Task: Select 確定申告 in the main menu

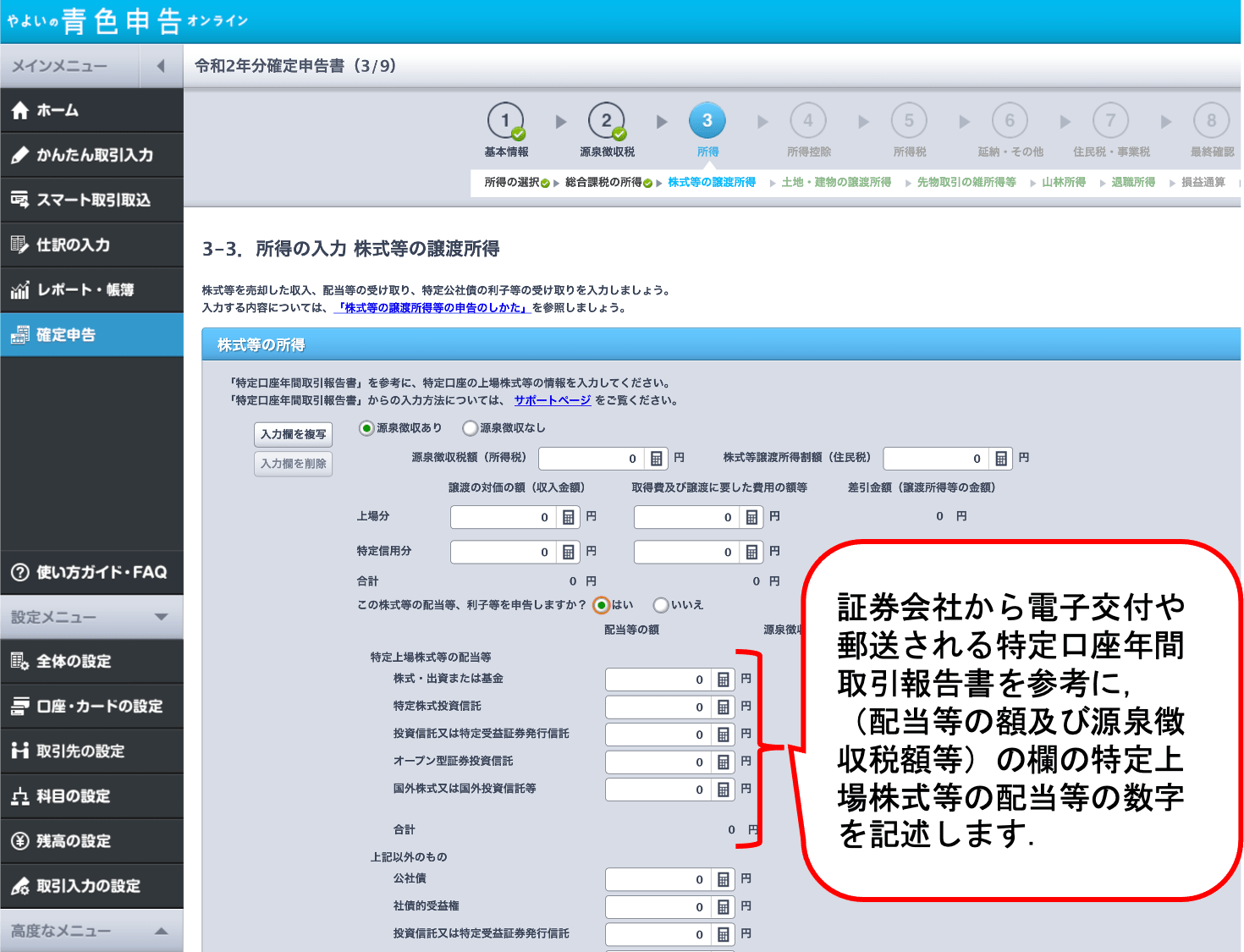Action: pyautogui.click(x=91, y=334)
